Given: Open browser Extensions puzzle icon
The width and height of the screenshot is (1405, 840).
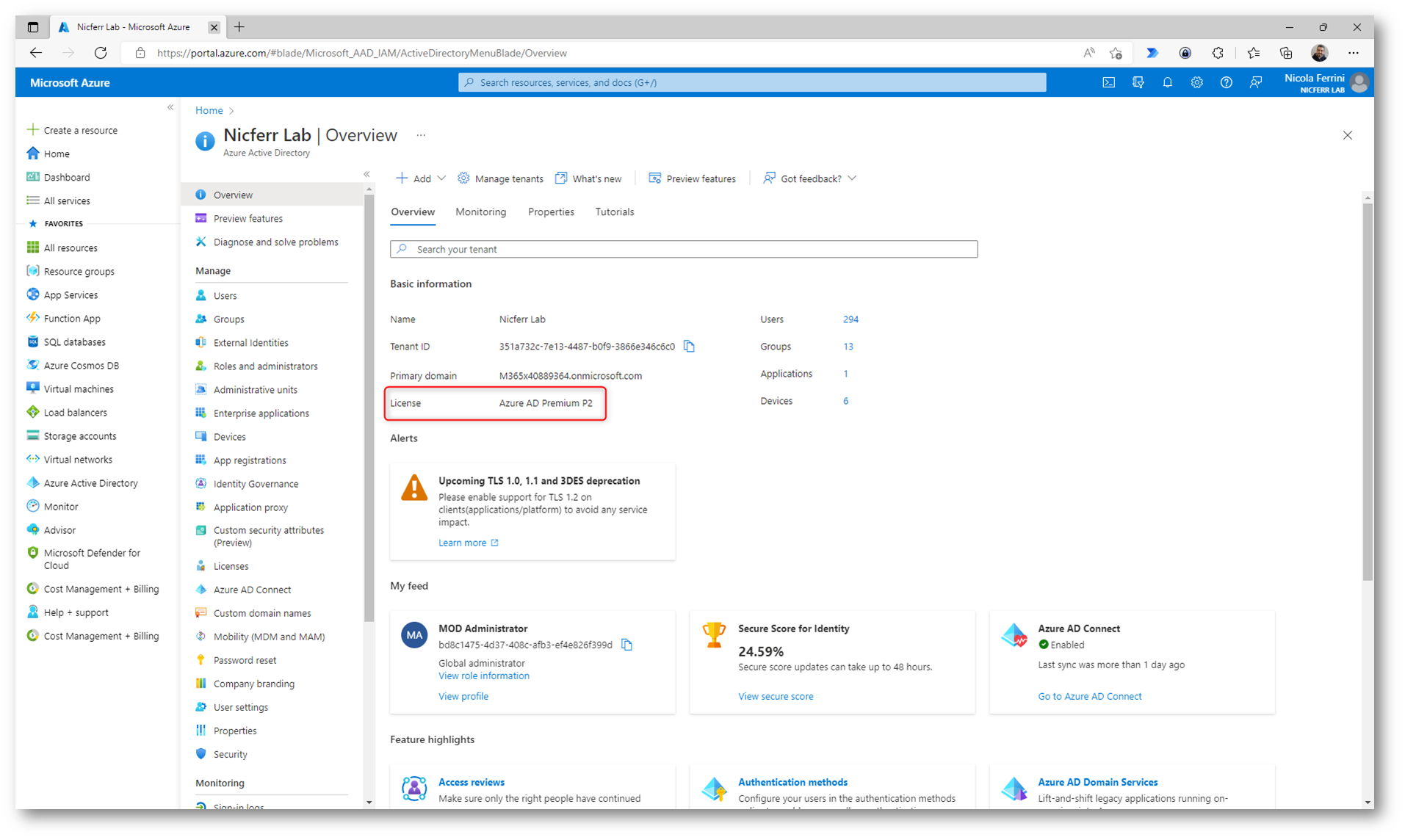Looking at the screenshot, I should (1218, 53).
